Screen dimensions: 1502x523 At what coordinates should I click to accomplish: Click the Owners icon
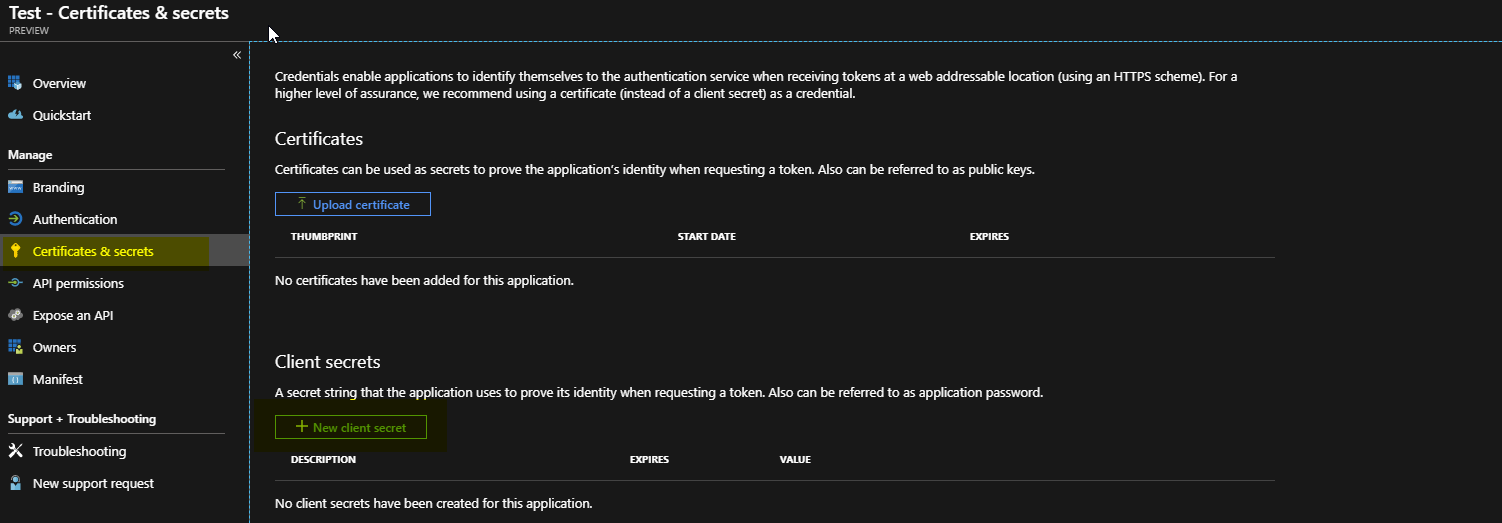click(15, 347)
